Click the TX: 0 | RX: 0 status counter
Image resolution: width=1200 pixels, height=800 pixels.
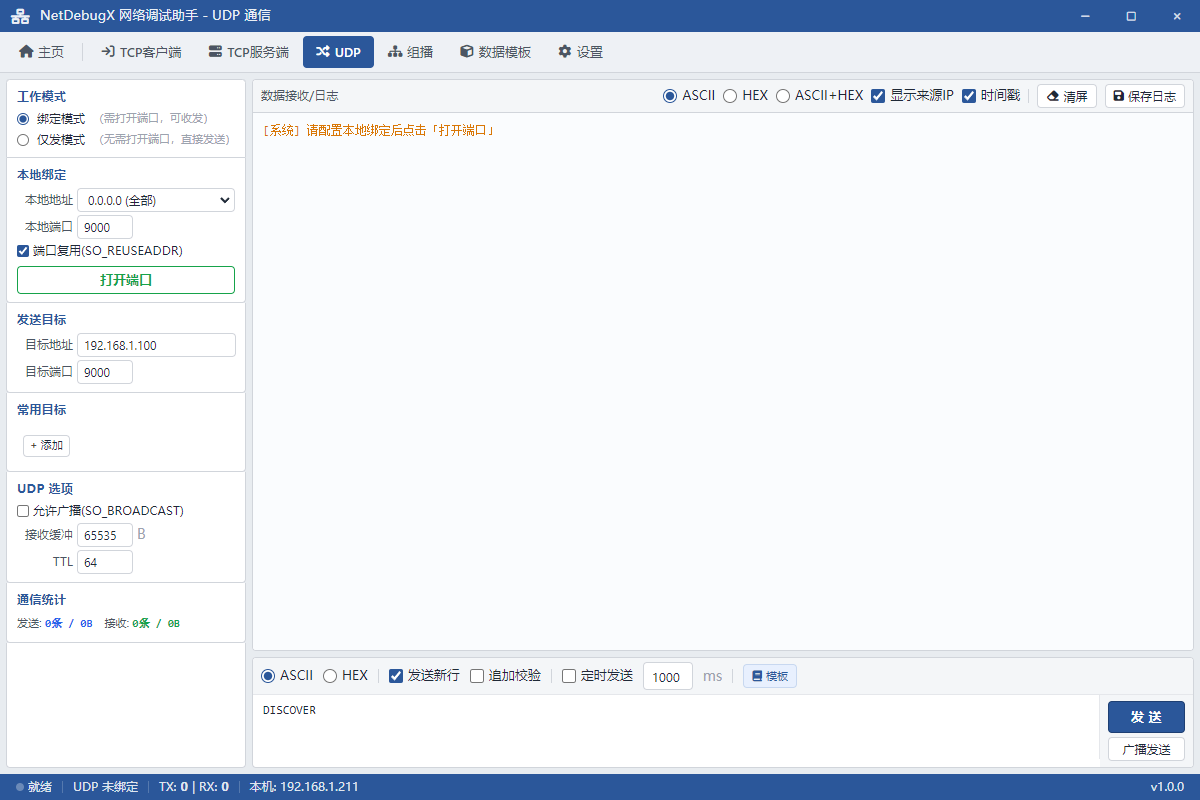(194, 787)
